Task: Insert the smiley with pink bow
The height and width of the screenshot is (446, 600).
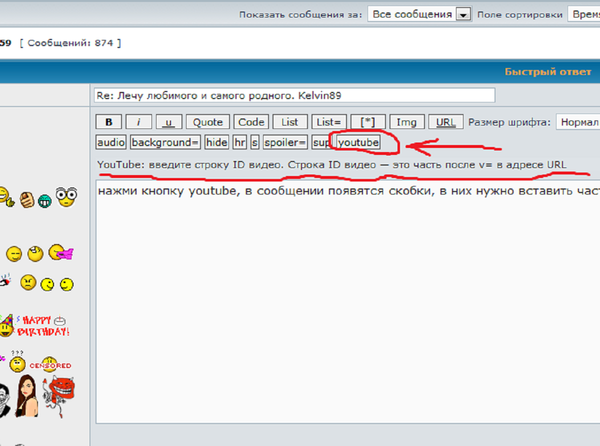Action: point(61,254)
